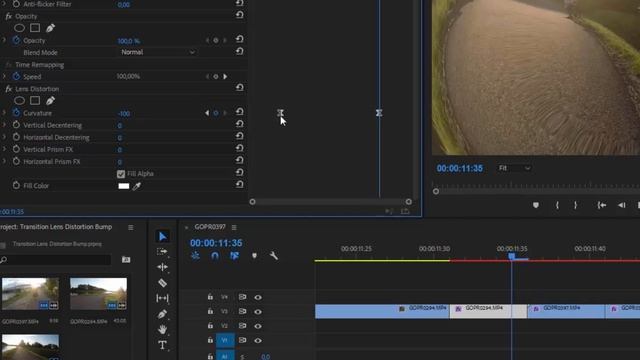Toggle the nest sequence insert icon
Image resolution: width=640 pixels, height=360 pixels.
[x=196, y=256]
